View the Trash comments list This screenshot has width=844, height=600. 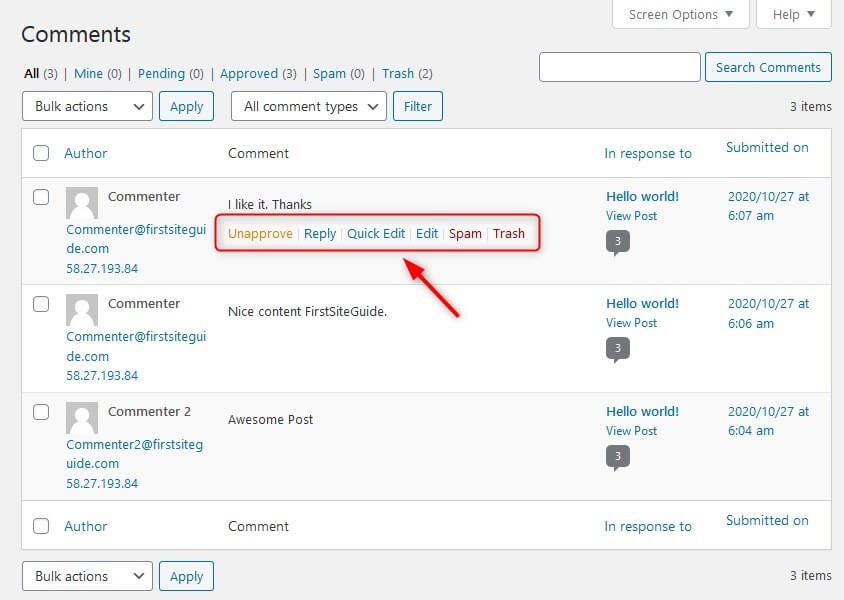(398, 73)
